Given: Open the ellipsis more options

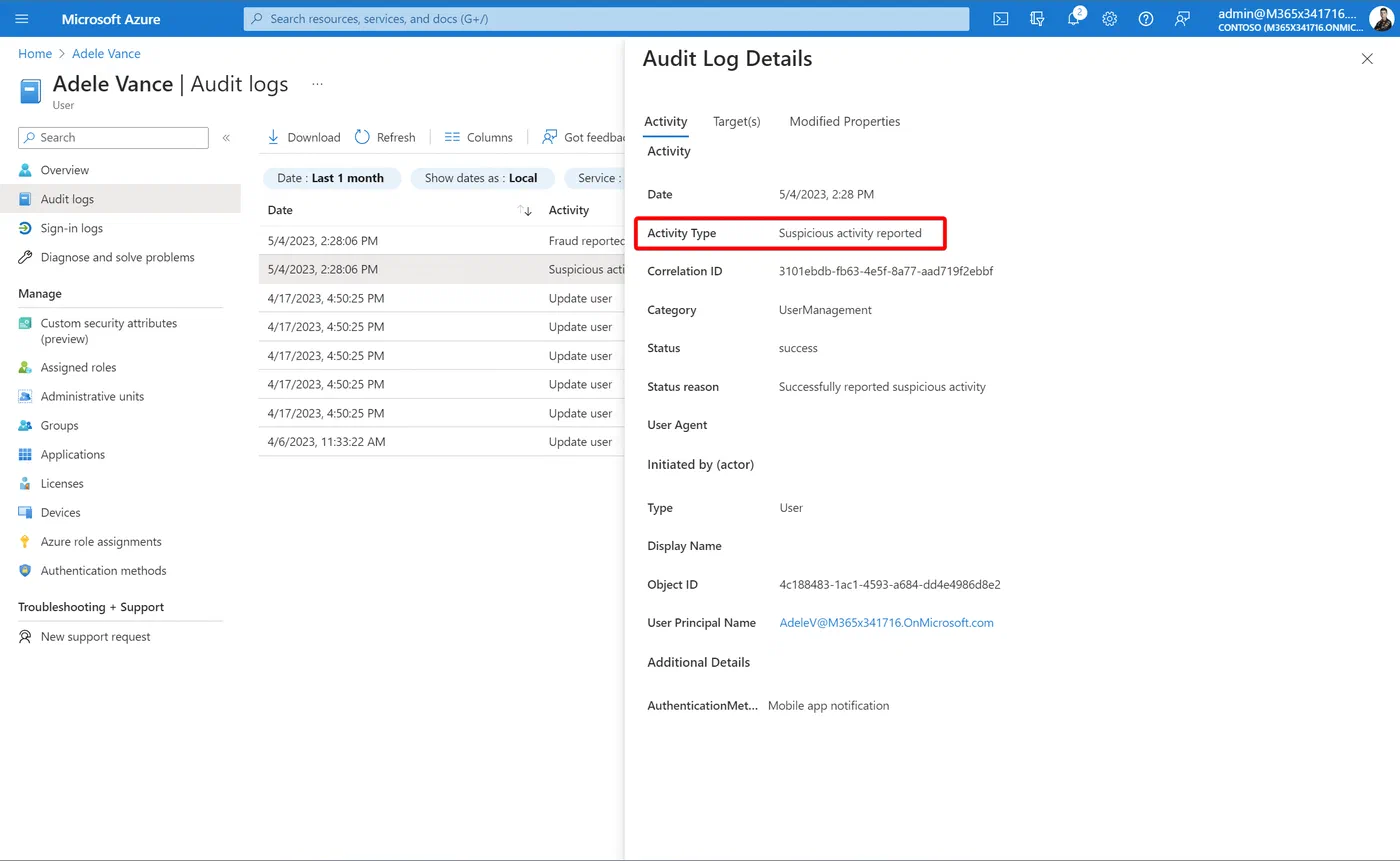Looking at the screenshot, I should click(317, 84).
